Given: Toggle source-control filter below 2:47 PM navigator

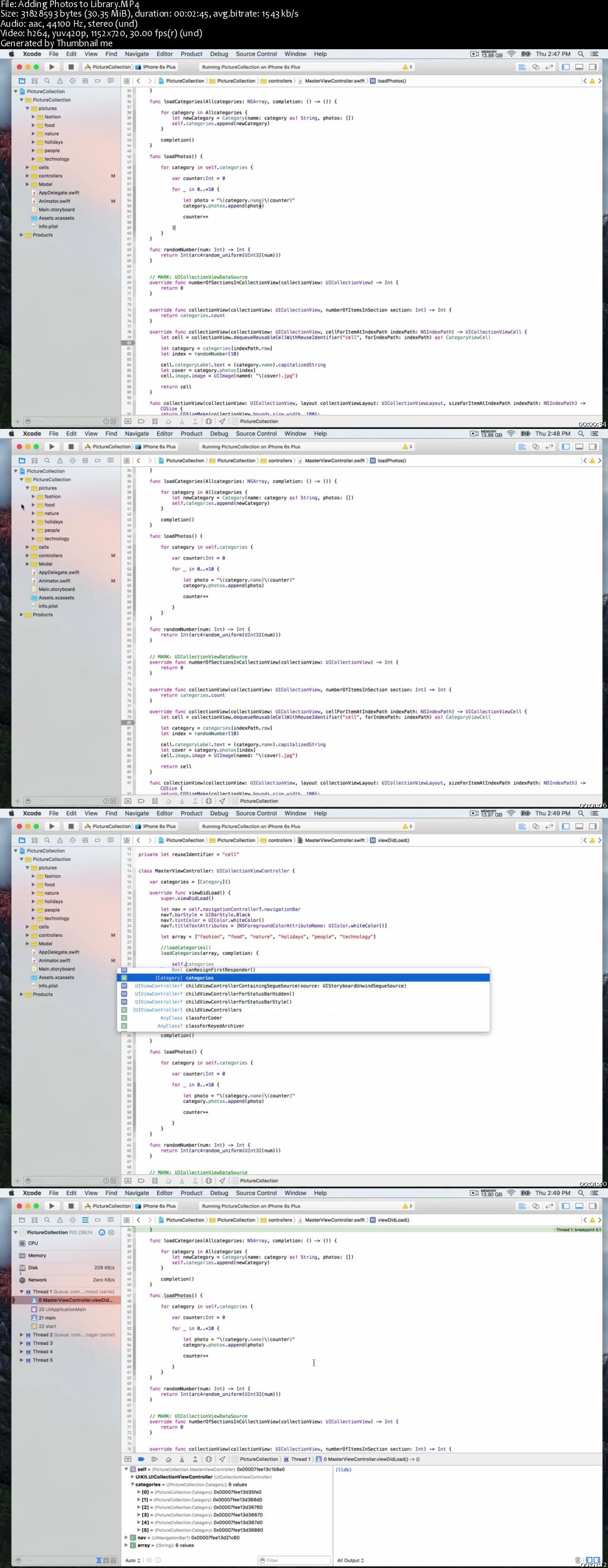Looking at the screenshot, I should [113, 421].
